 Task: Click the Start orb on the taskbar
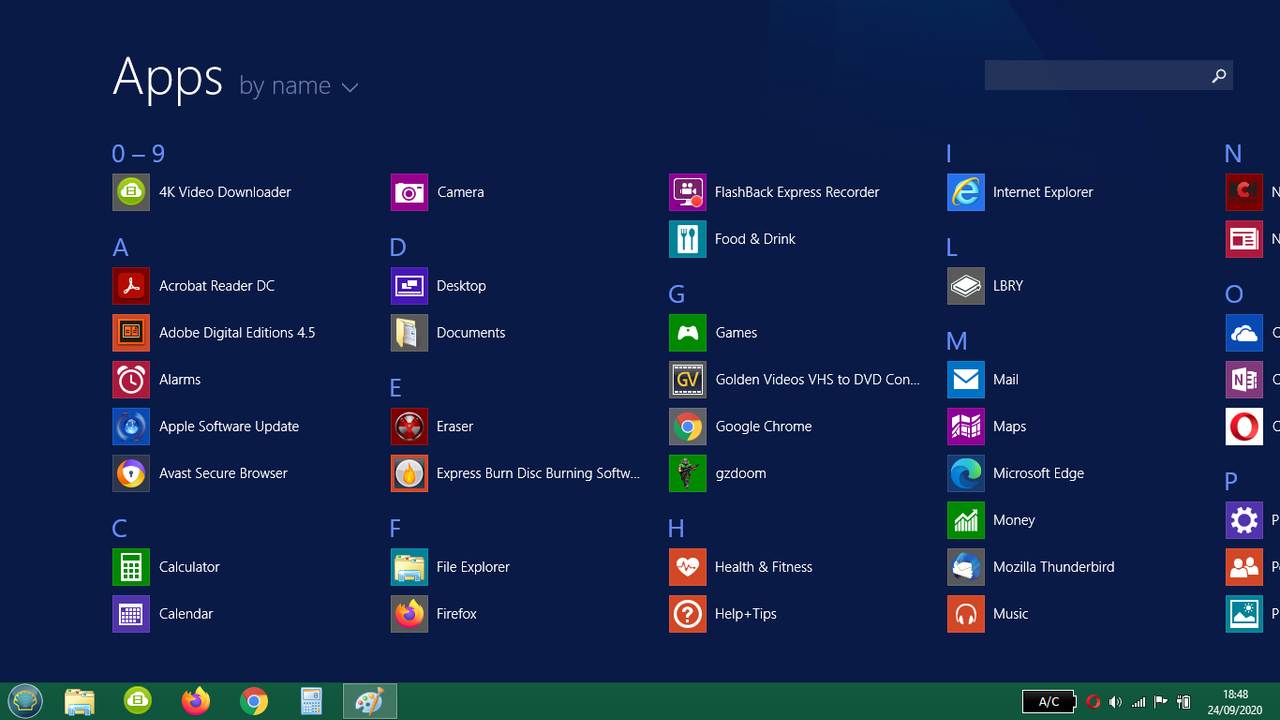(x=25, y=701)
